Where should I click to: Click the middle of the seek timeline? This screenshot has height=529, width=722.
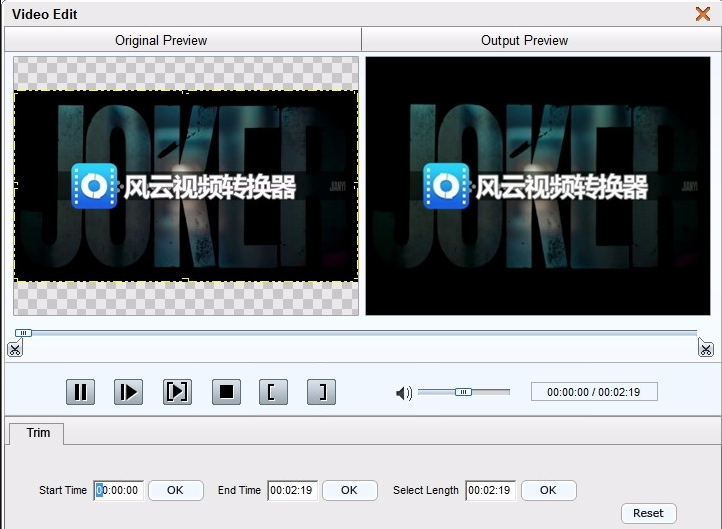coord(356,332)
